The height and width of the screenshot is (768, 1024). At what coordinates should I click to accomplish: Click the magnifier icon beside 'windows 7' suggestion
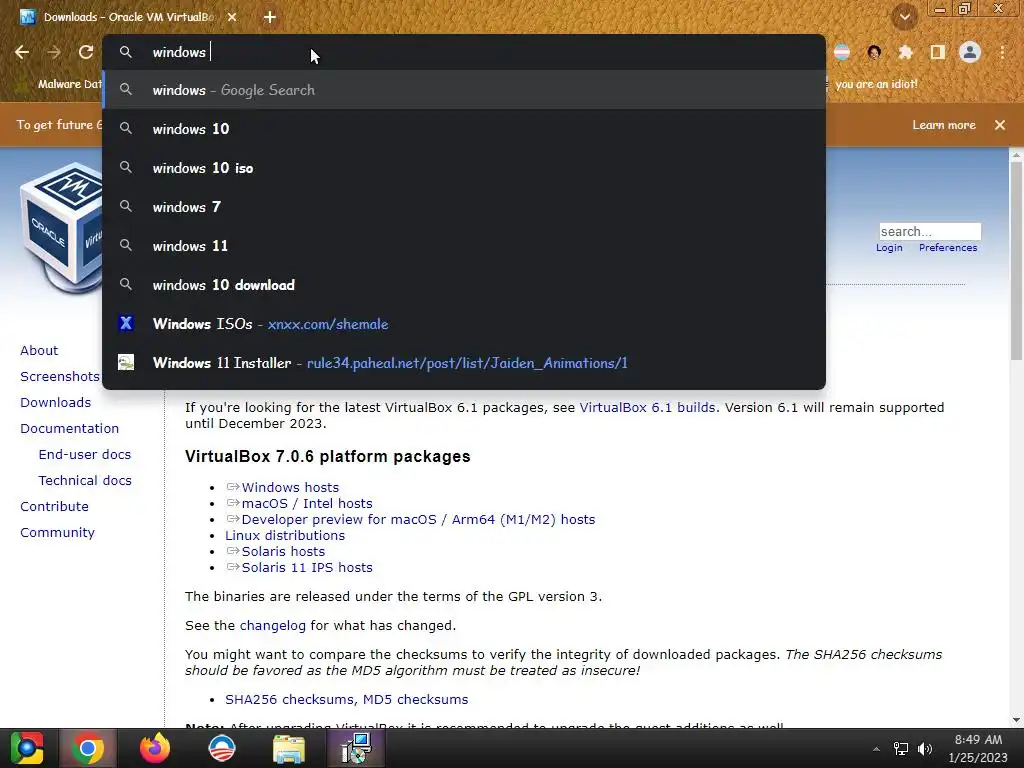[x=126, y=206]
